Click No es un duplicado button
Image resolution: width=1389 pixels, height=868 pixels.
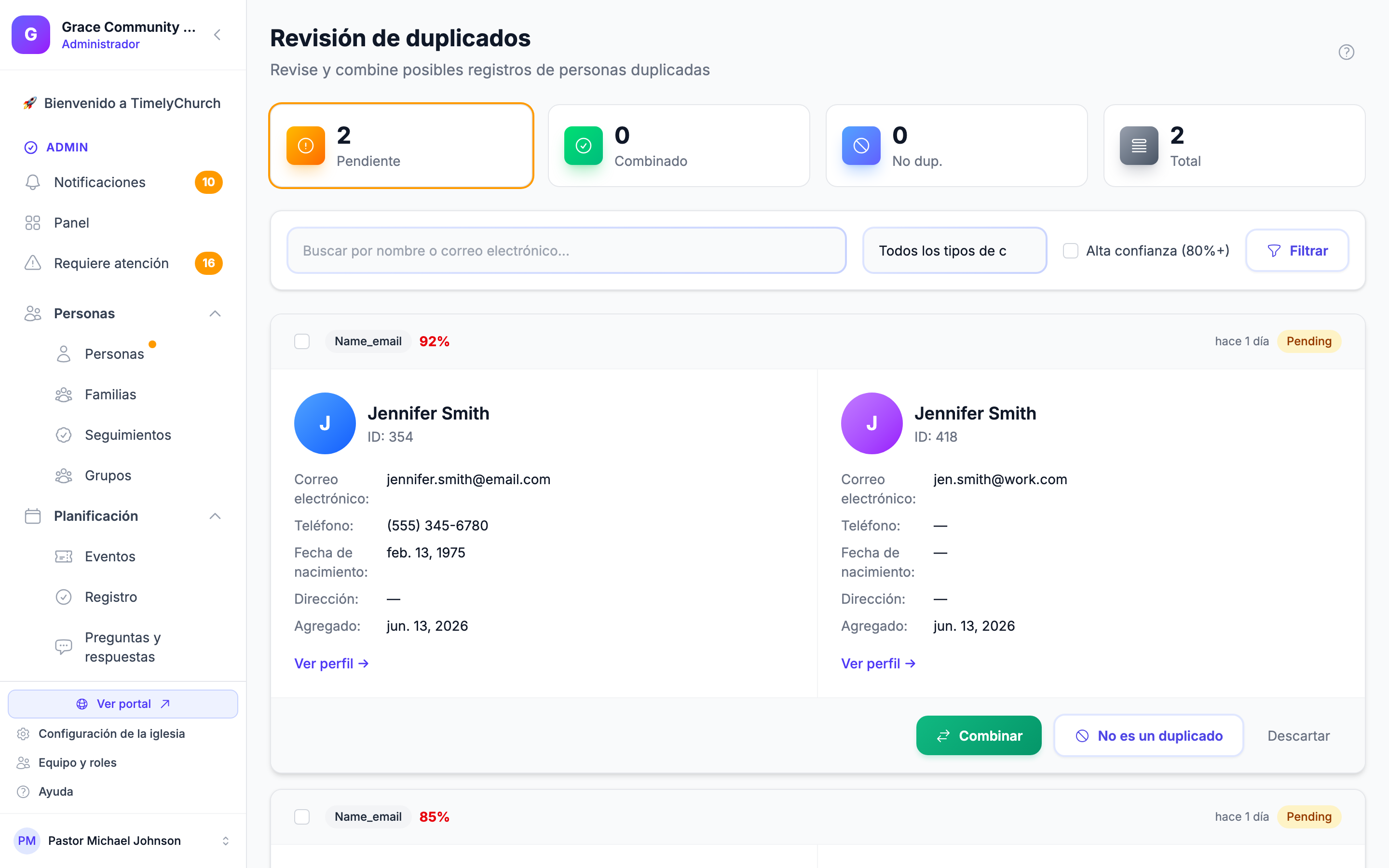(x=1148, y=735)
